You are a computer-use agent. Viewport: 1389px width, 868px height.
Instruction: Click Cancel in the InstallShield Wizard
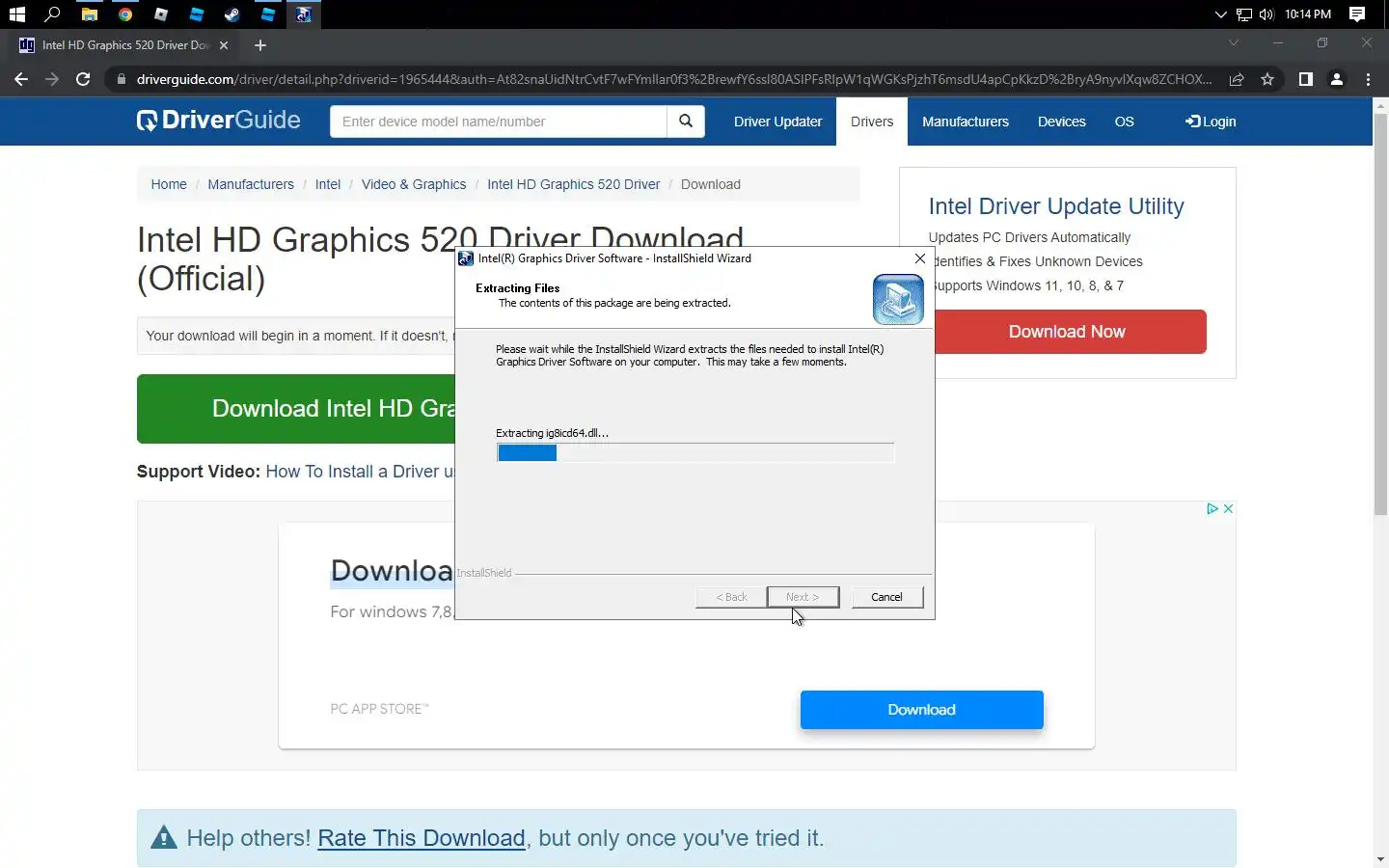coord(886,597)
